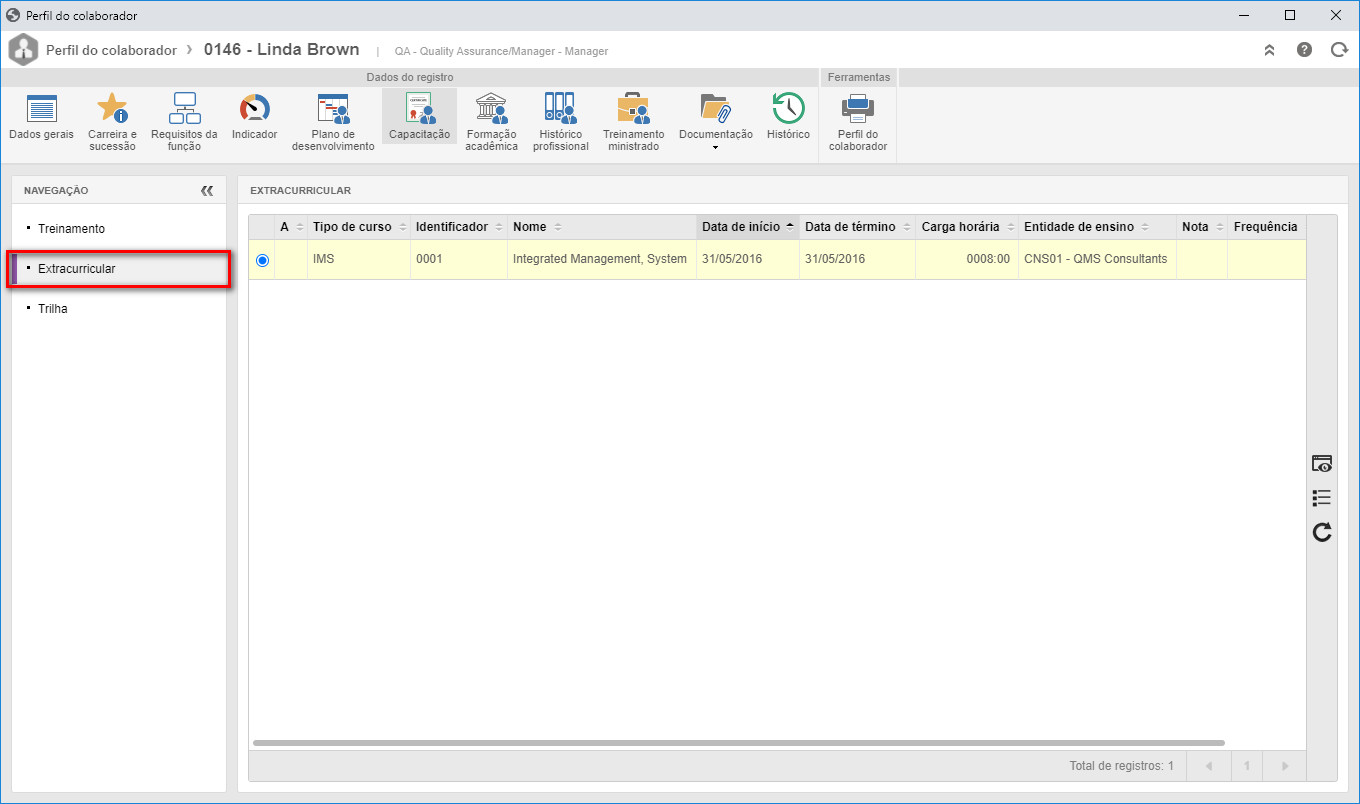Image resolution: width=1360 pixels, height=804 pixels.
Task: Refresh the profile with top-right reload icon
Action: click(1339, 49)
